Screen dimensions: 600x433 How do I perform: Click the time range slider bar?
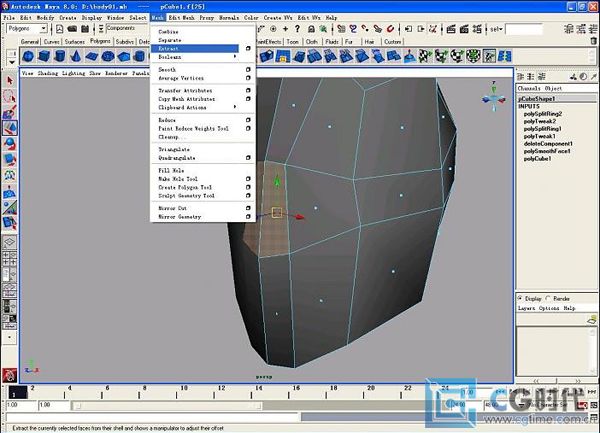167,405
